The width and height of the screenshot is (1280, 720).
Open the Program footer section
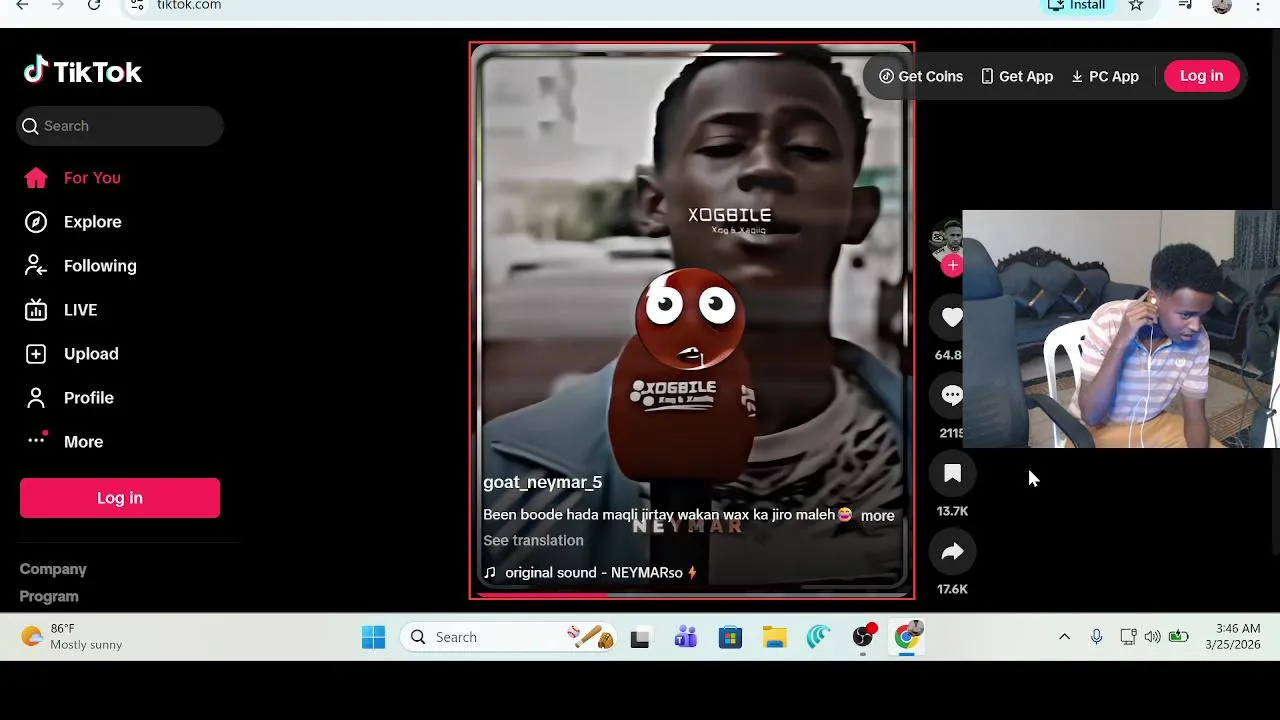[x=49, y=596]
